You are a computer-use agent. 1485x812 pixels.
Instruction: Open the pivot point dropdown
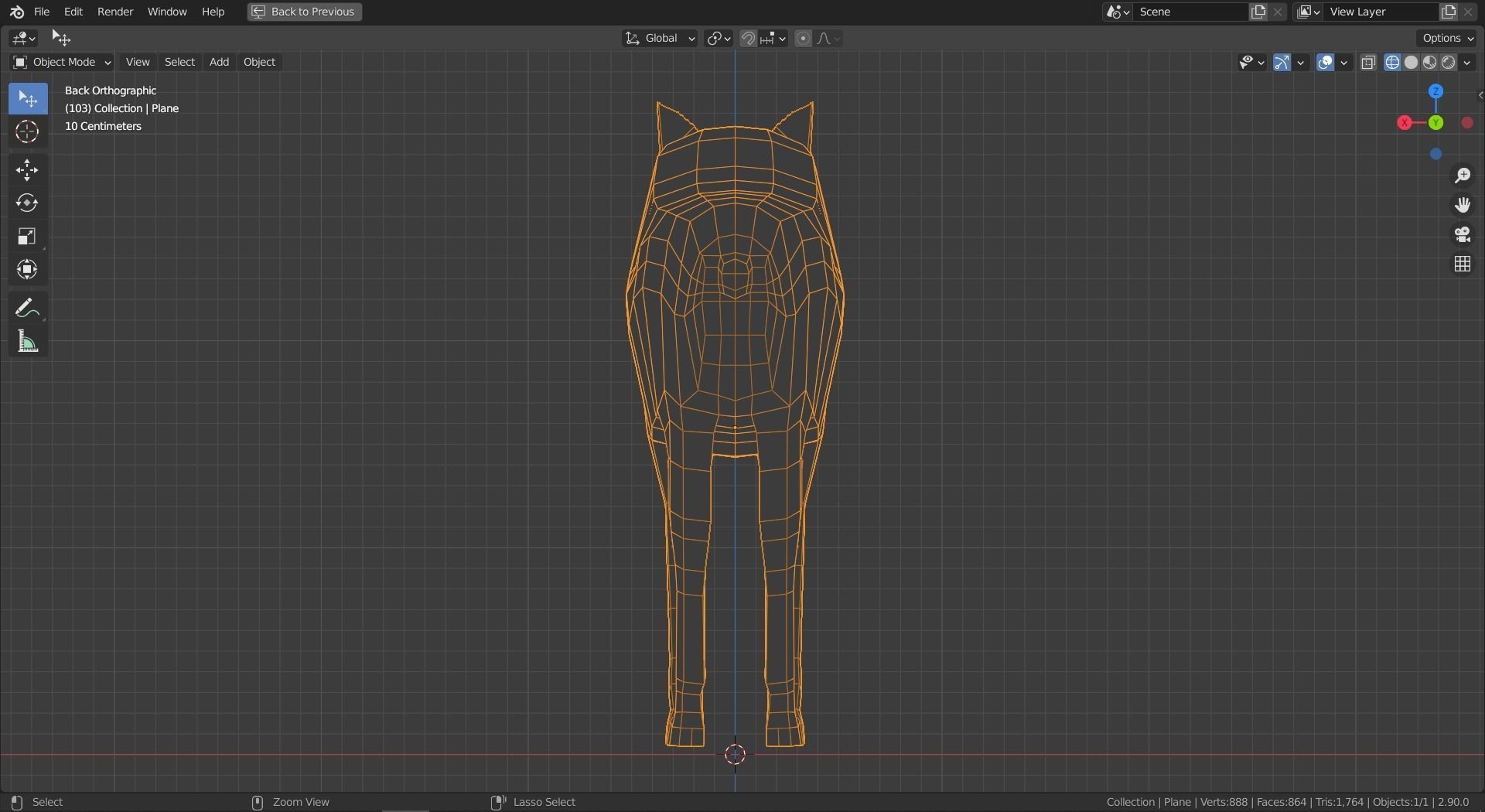tap(719, 39)
